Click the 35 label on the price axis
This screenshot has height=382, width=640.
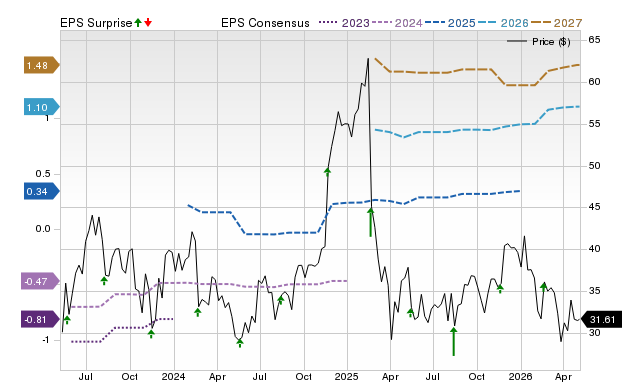coord(594,291)
